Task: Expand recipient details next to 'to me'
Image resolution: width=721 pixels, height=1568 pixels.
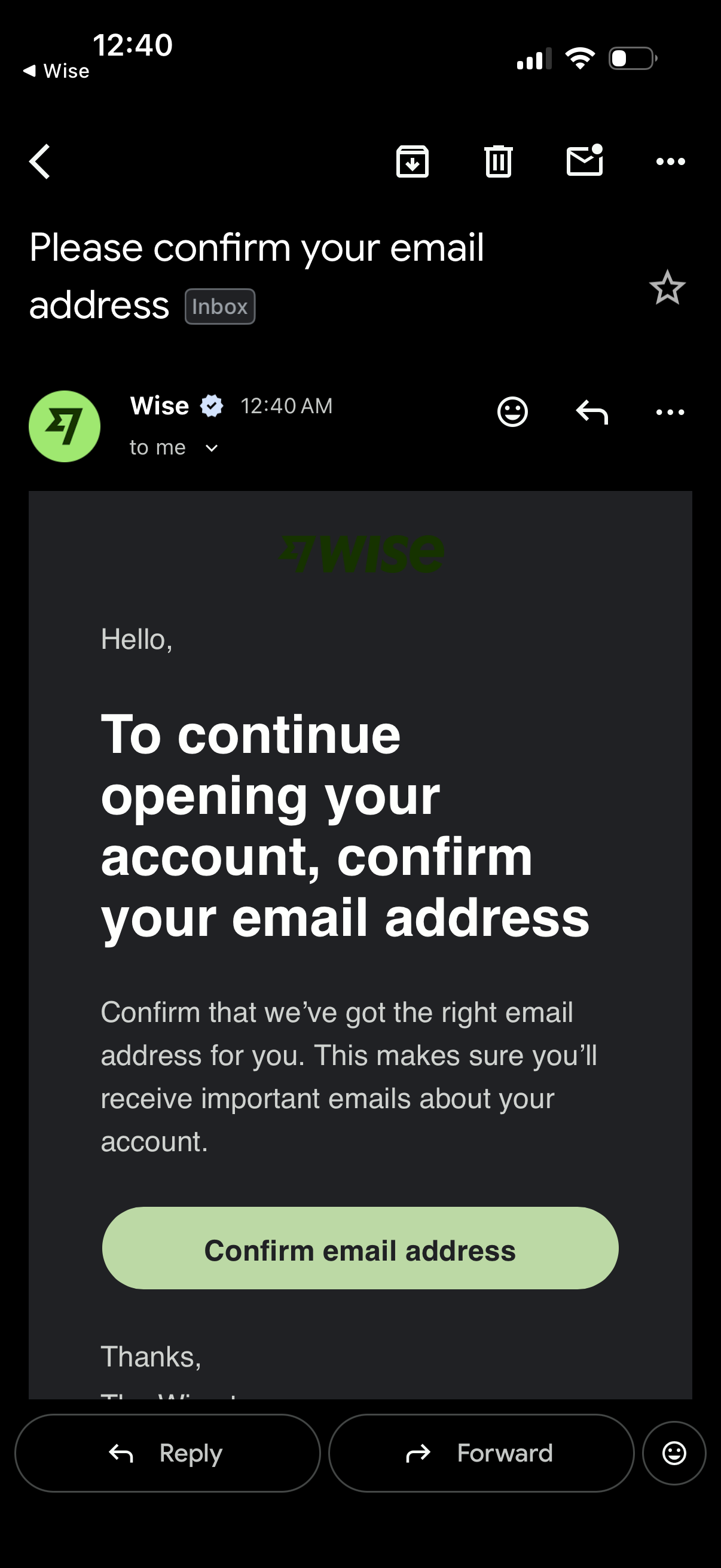Action: (212, 449)
